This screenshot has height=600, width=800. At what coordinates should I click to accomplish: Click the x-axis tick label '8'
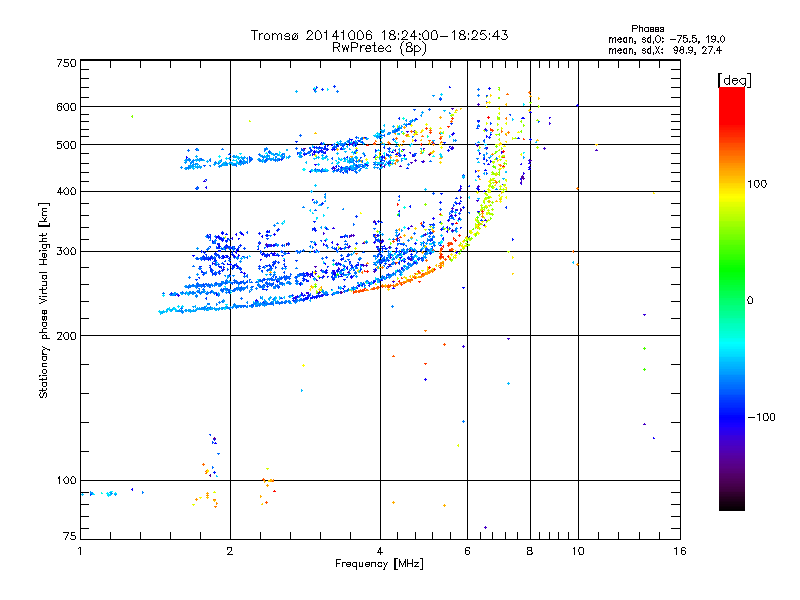(x=530, y=551)
